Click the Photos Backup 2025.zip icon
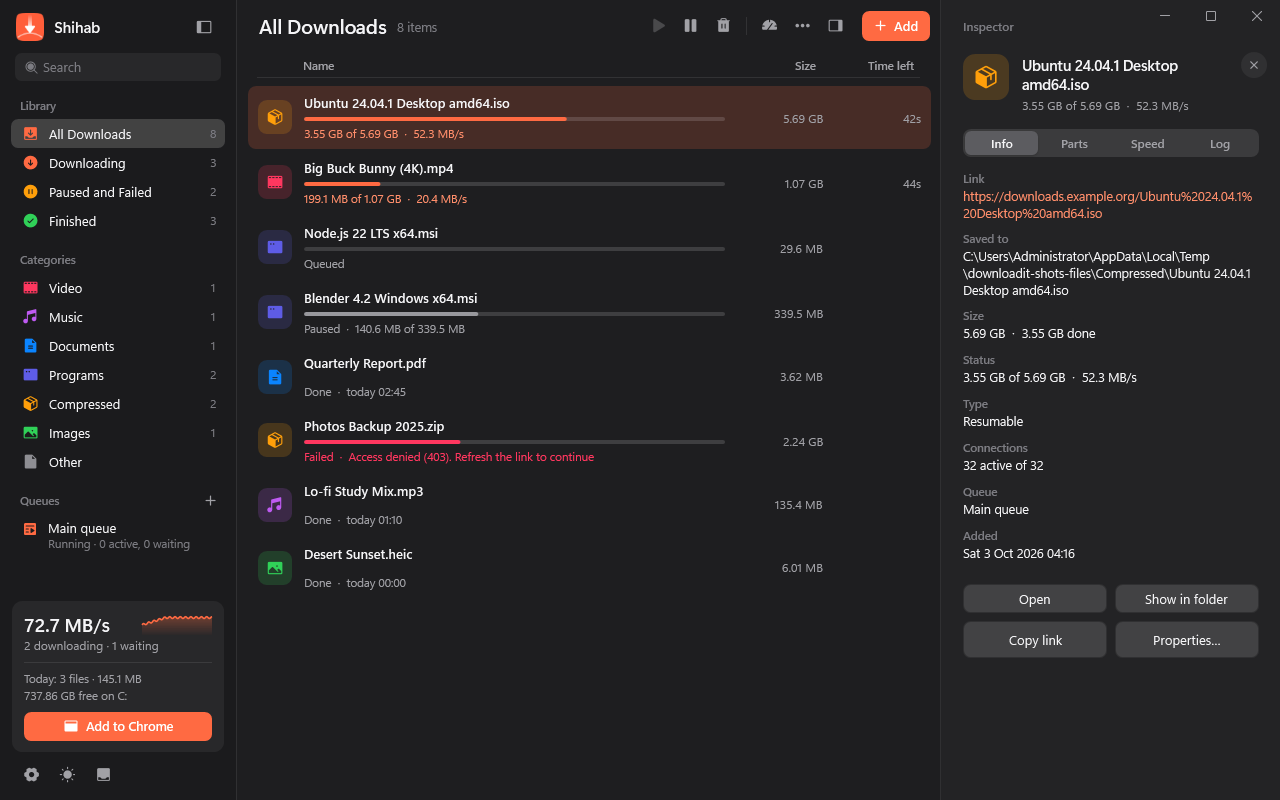 (x=275, y=440)
